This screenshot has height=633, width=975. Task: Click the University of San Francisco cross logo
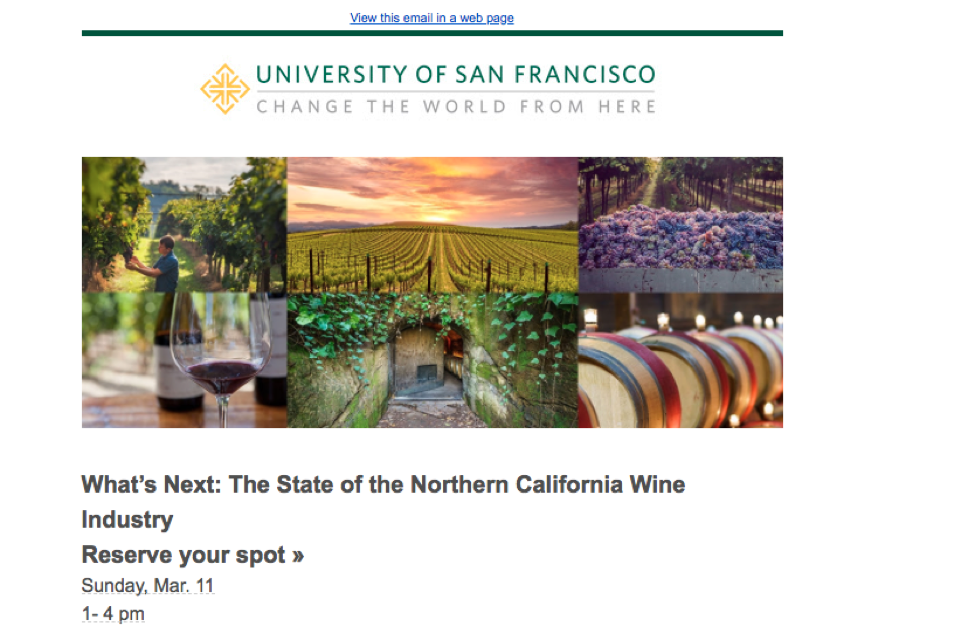(x=224, y=89)
